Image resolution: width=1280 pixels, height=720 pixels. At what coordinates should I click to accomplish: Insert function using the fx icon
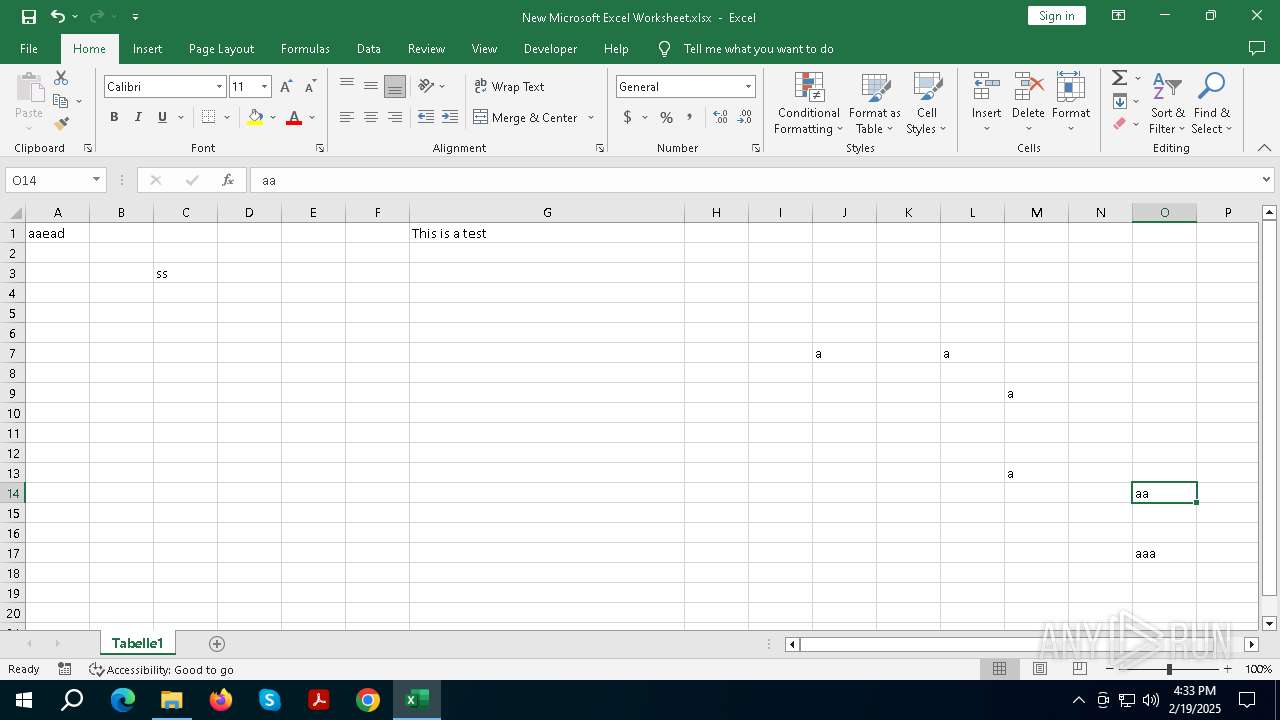(x=228, y=180)
